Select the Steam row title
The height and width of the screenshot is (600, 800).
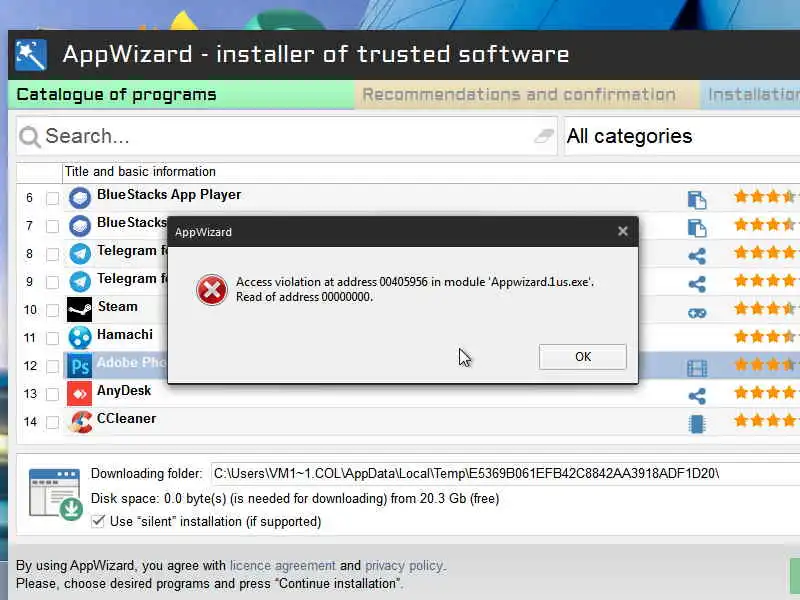(117, 307)
